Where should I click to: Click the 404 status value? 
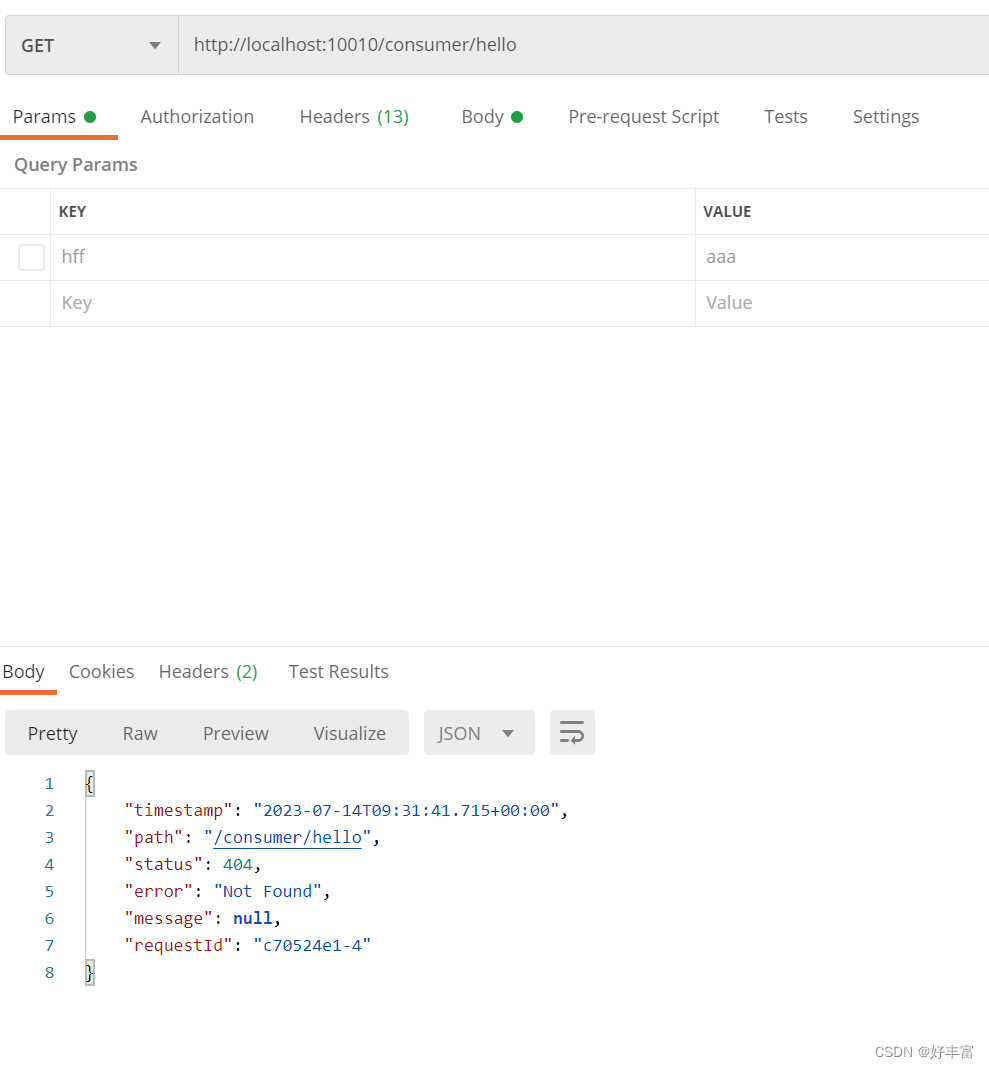[237, 864]
